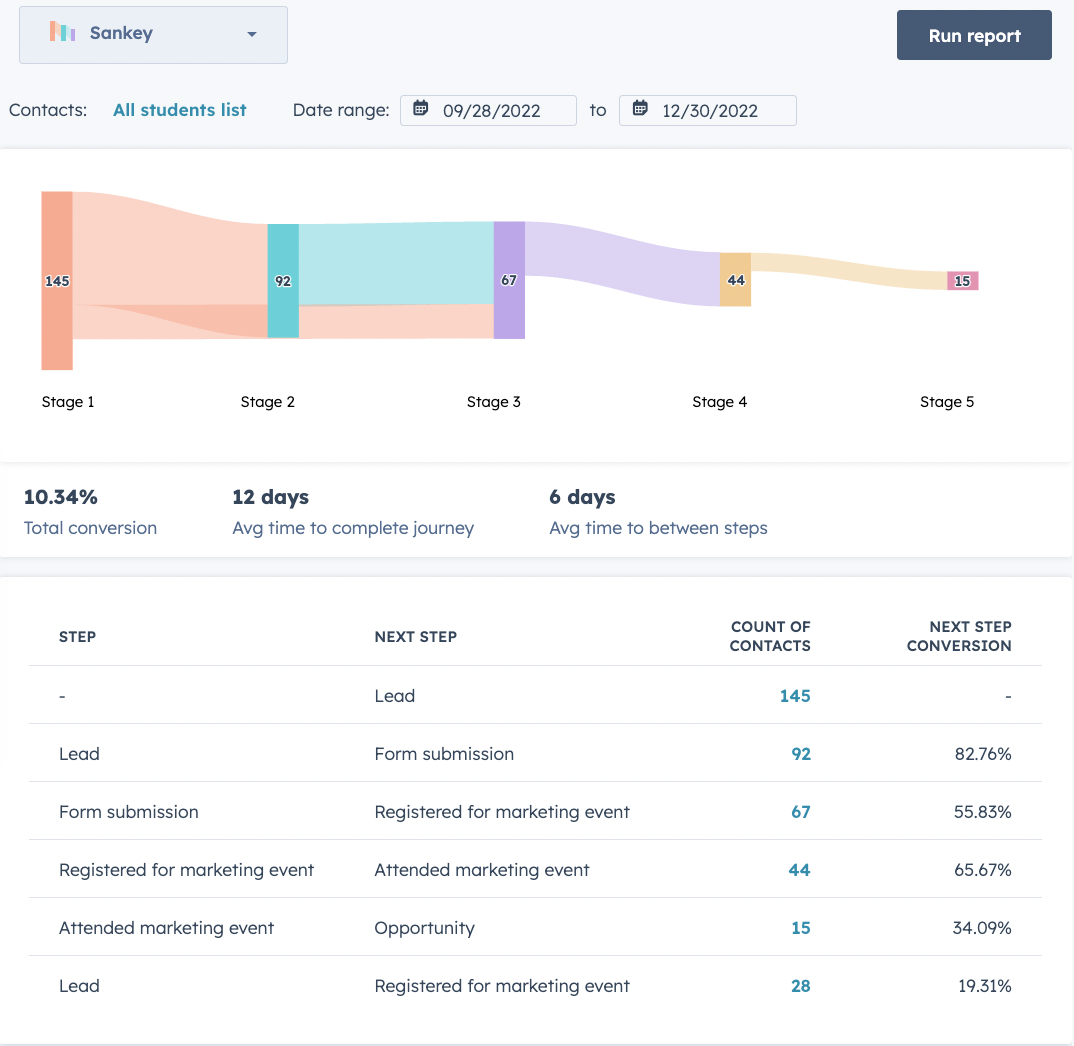Click Attended marketing event step cell
Image resolution: width=1074 pixels, height=1046 pixels.
point(166,928)
